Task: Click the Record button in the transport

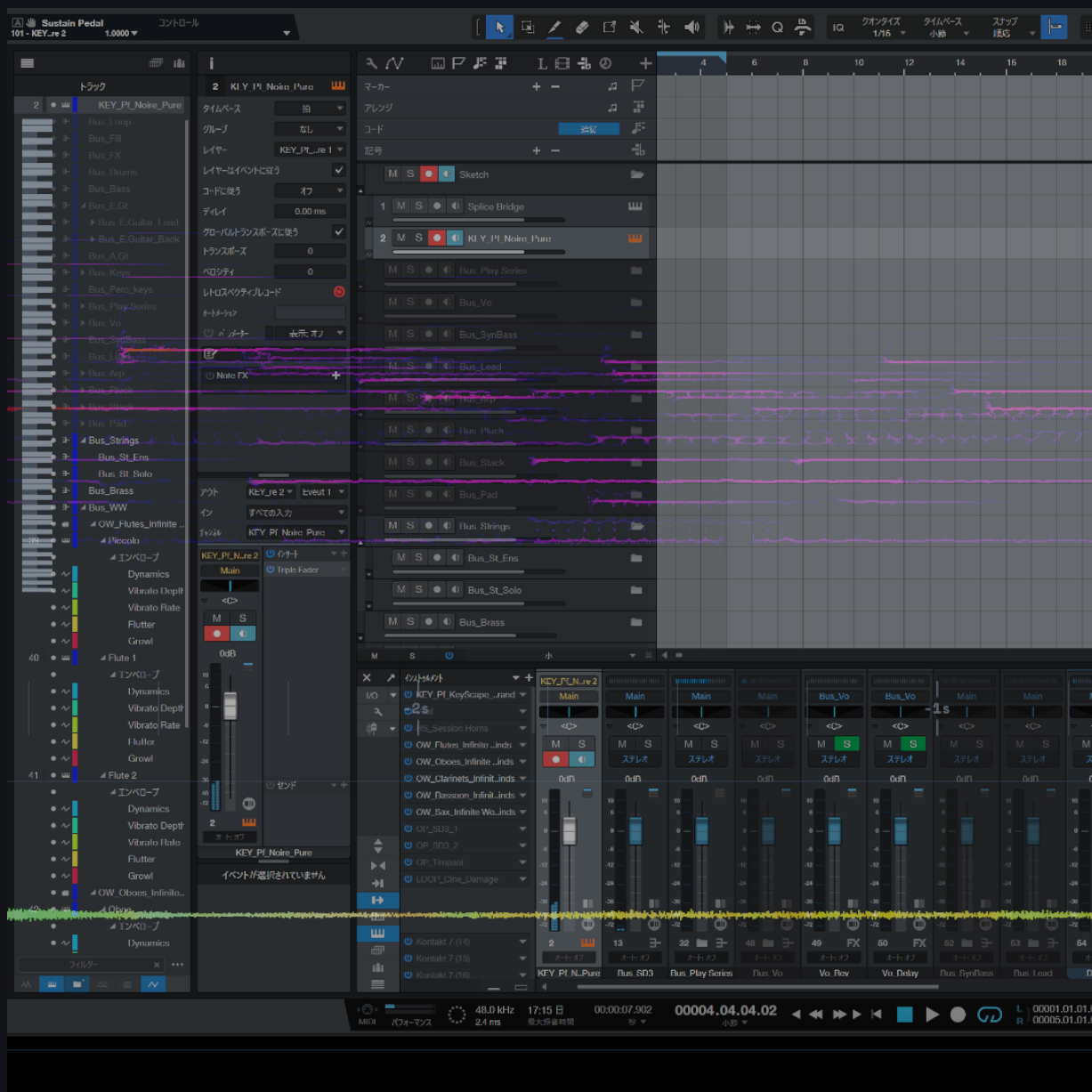Action: (x=958, y=1015)
